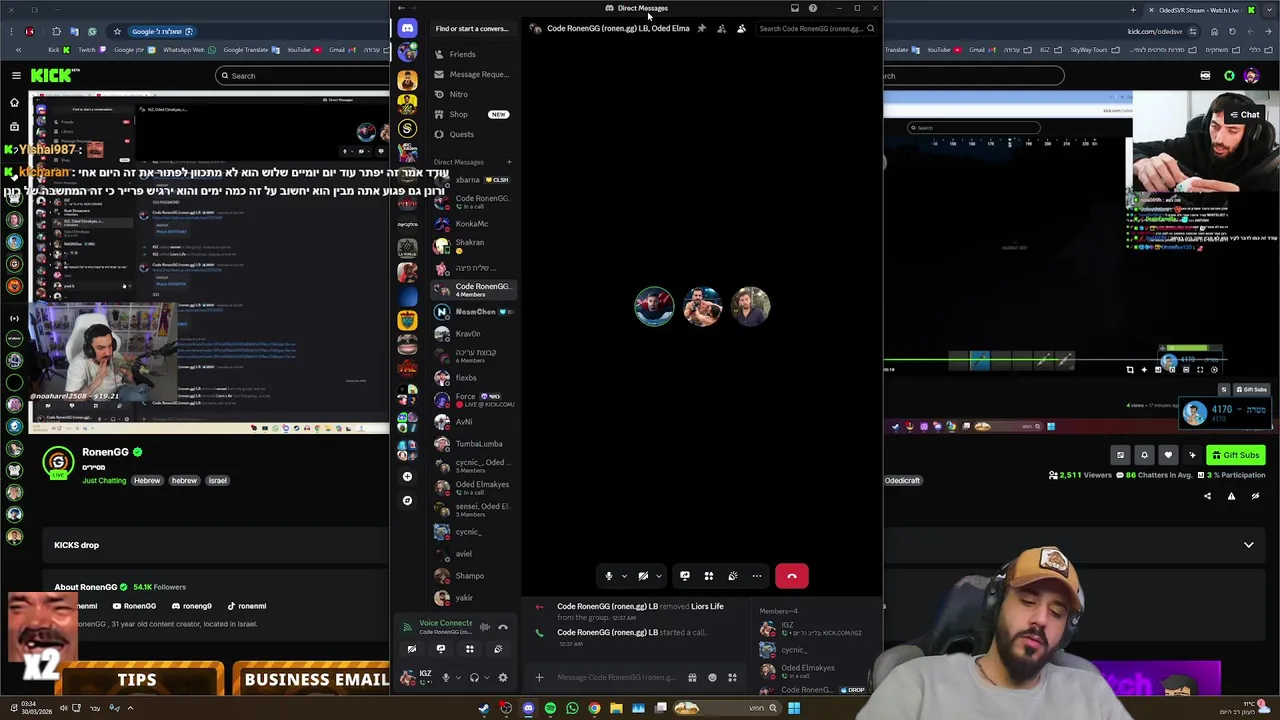The width and height of the screenshot is (1280, 720).
Task: Turn on camera in voice panel
Action: pos(411,650)
